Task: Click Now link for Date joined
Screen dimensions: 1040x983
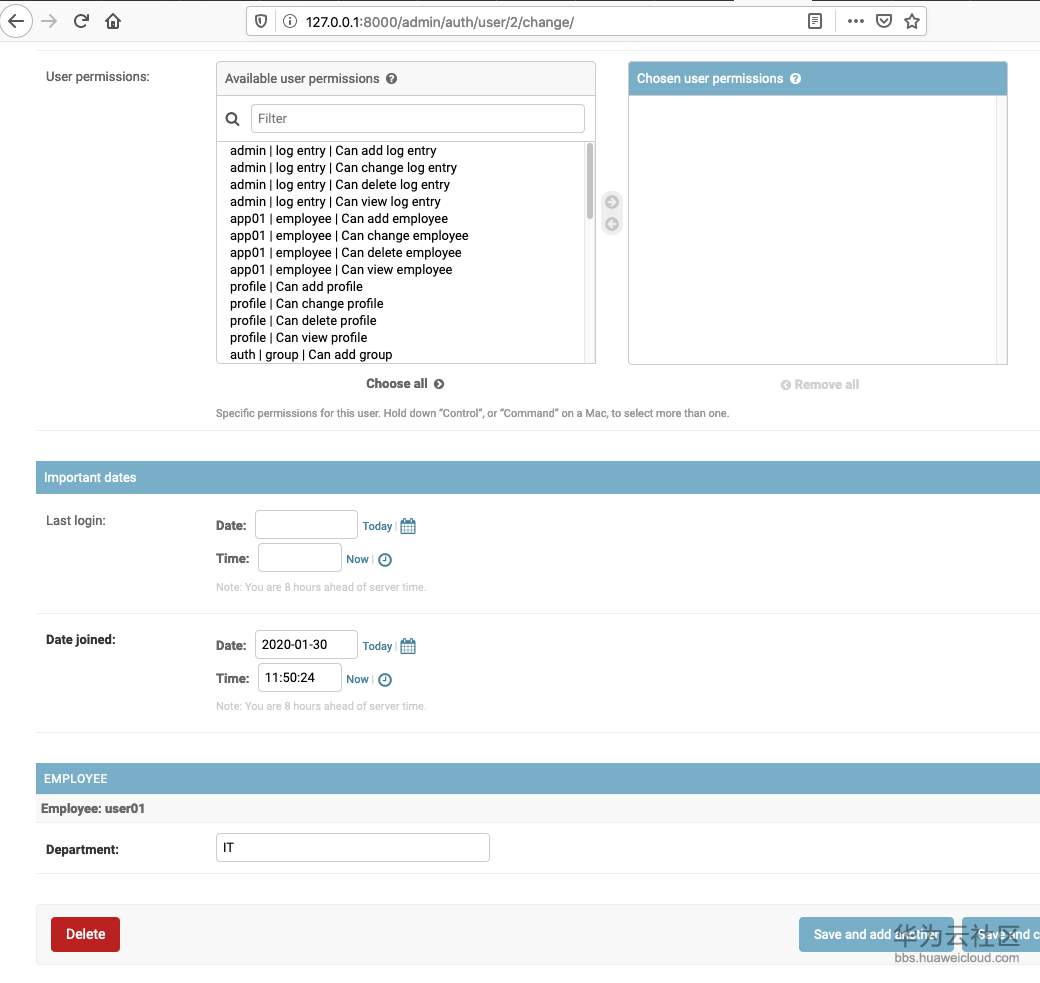Action: coord(357,679)
